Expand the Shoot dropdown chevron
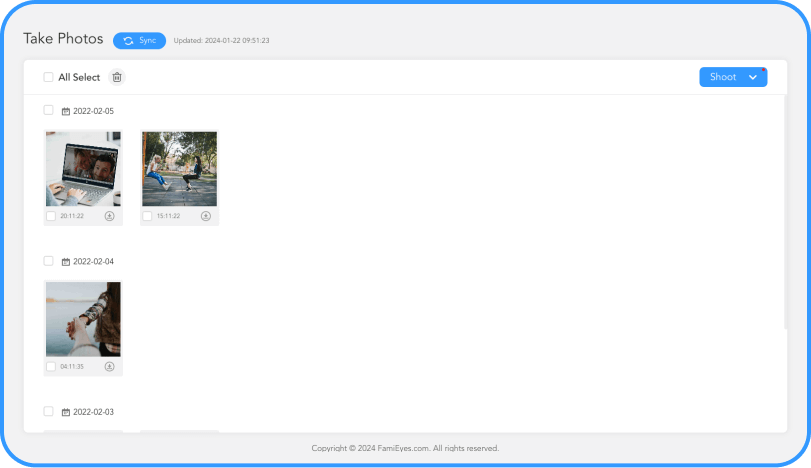The image size is (811, 468). tap(753, 77)
